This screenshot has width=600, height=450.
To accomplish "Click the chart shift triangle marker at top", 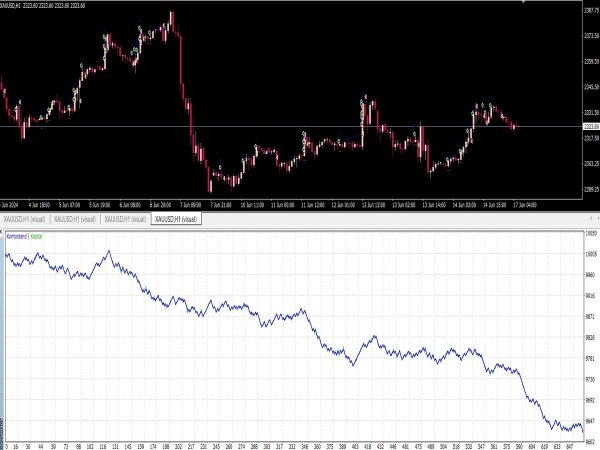I will (x=525, y=2).
